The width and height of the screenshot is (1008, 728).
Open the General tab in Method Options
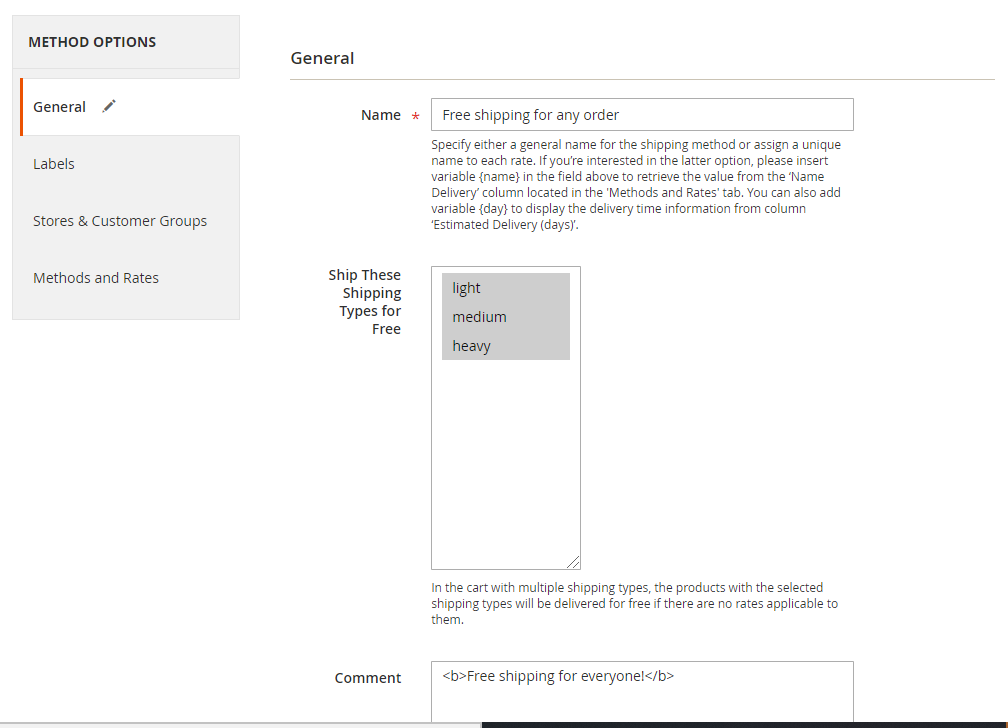pyautogui.click(x=130, y=107)
